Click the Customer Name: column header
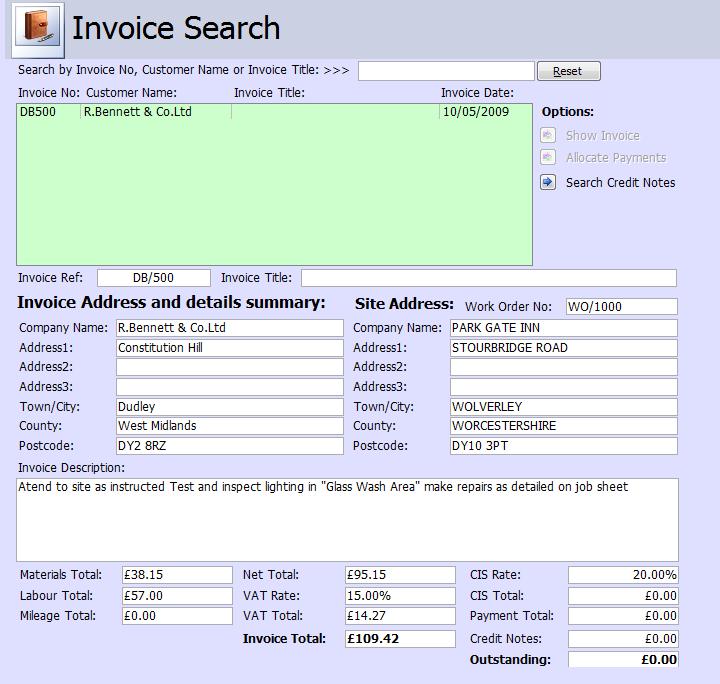Screen dimensions: 720x684 [x=131, y=93]
